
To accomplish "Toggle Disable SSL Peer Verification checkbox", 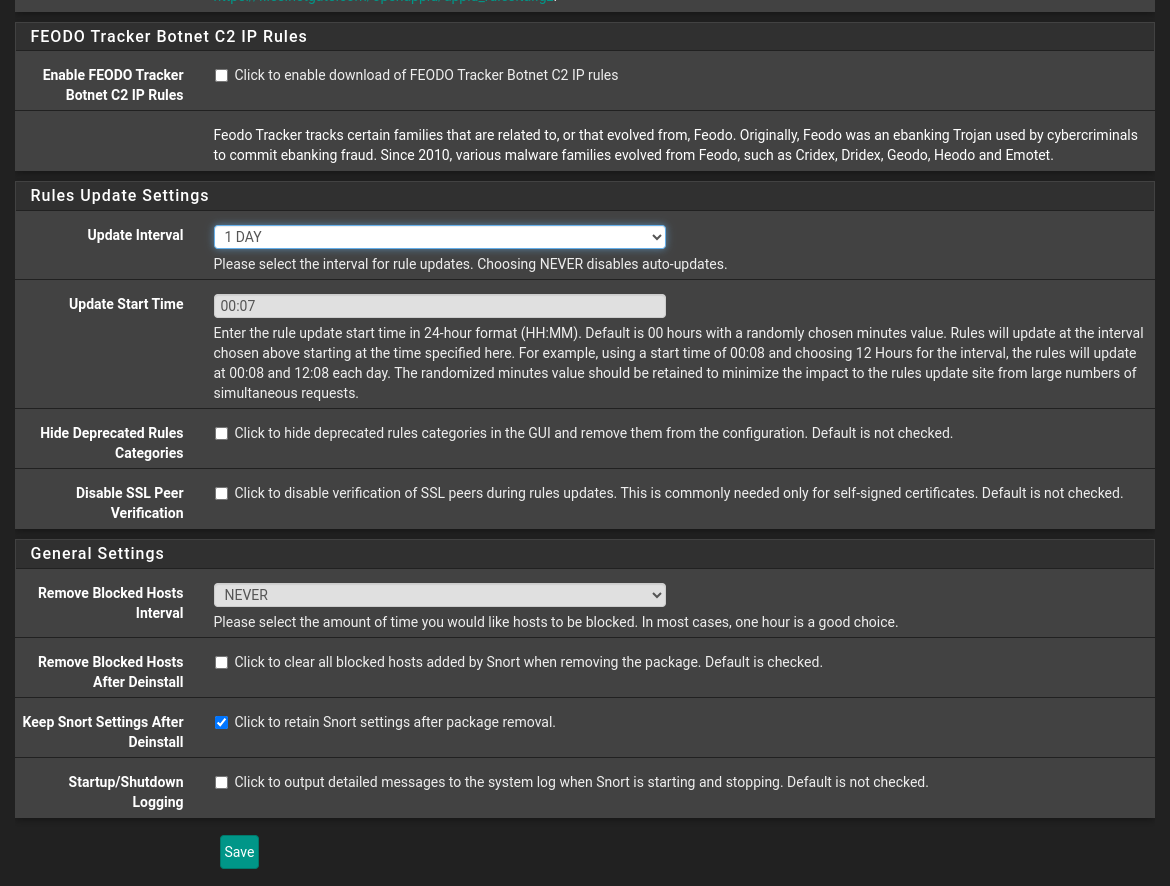I will (x=221, y=493).
